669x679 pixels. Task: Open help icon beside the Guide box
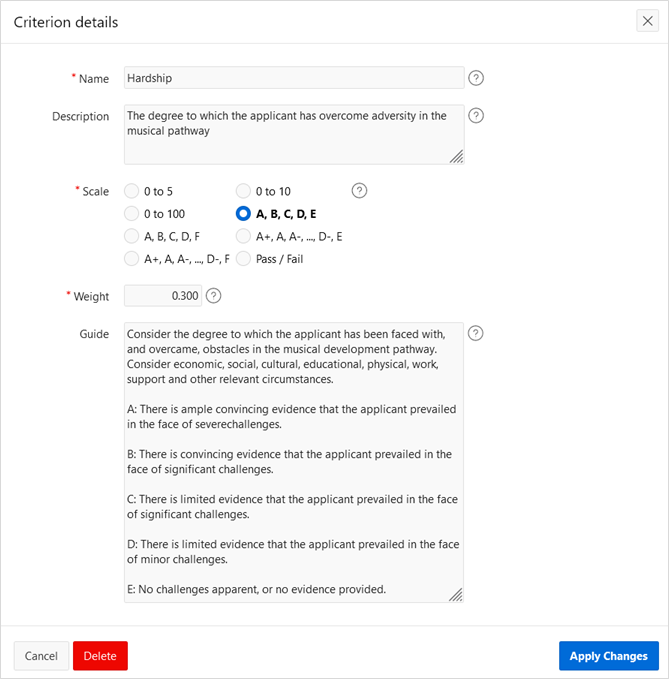(475, 333)
